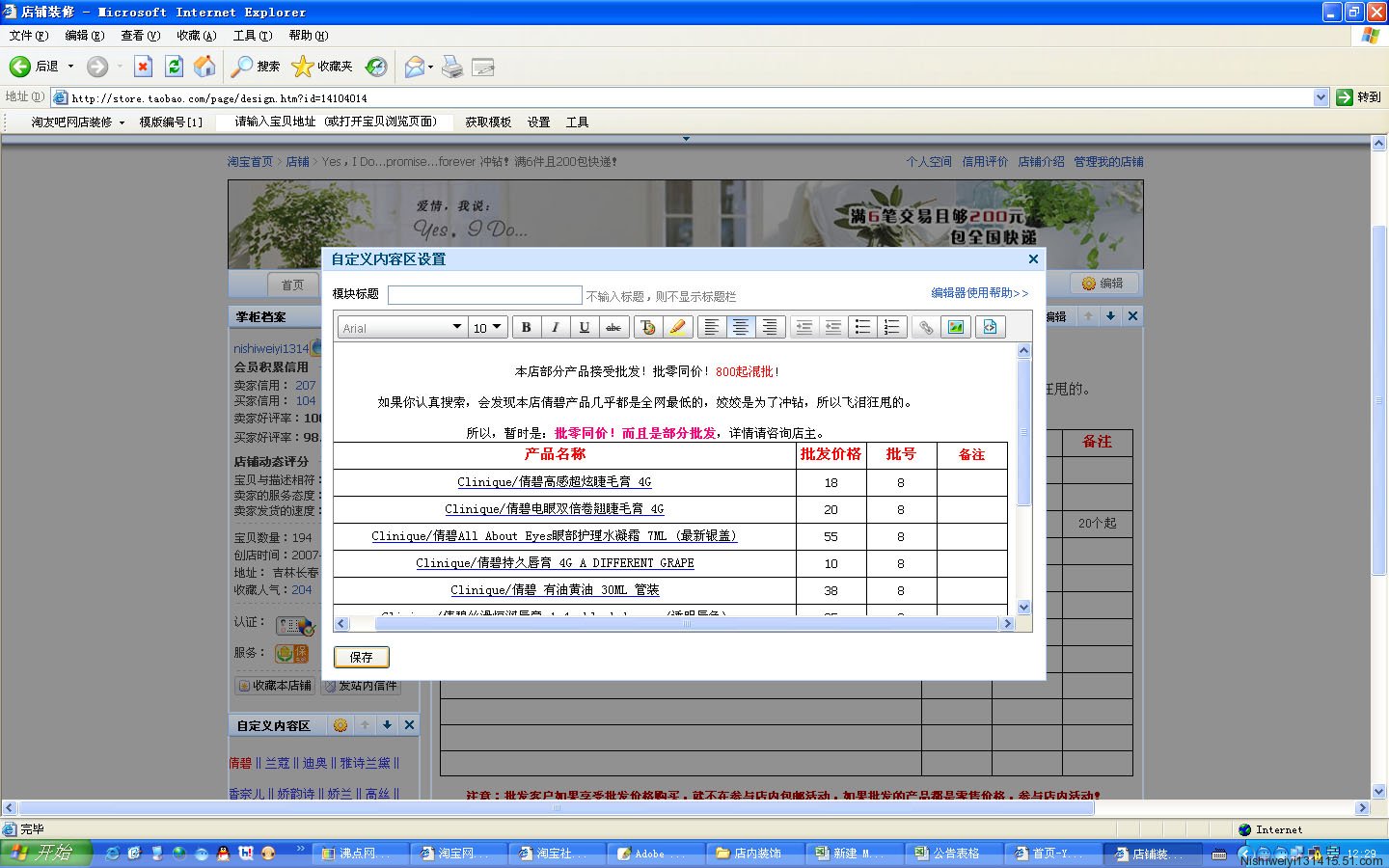Viewport: 1389px width, 868px height.
Task: Click the IE Refresh button
Action: [174, 66]
